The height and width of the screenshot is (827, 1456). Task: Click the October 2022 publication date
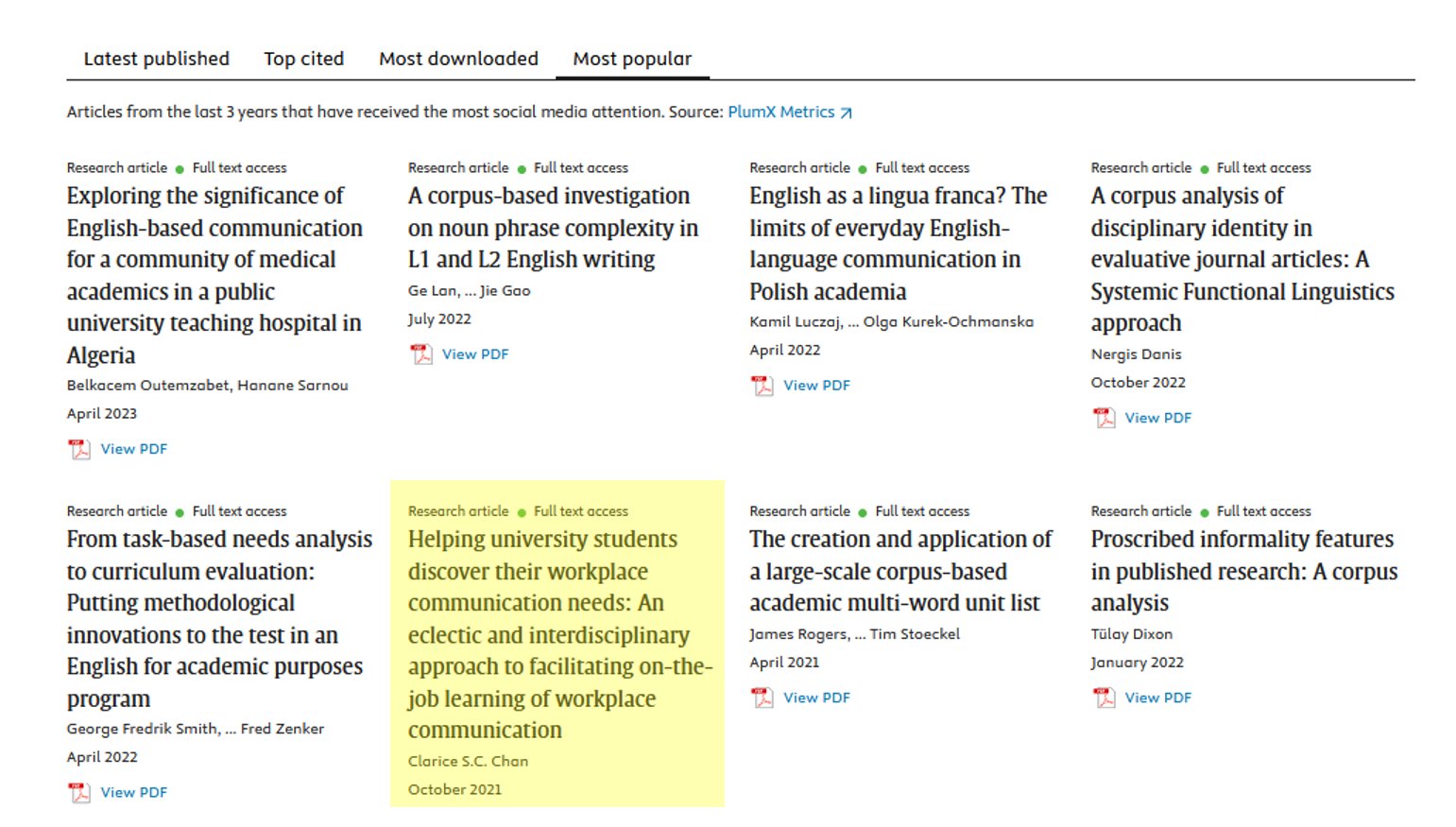[1138, 383]
